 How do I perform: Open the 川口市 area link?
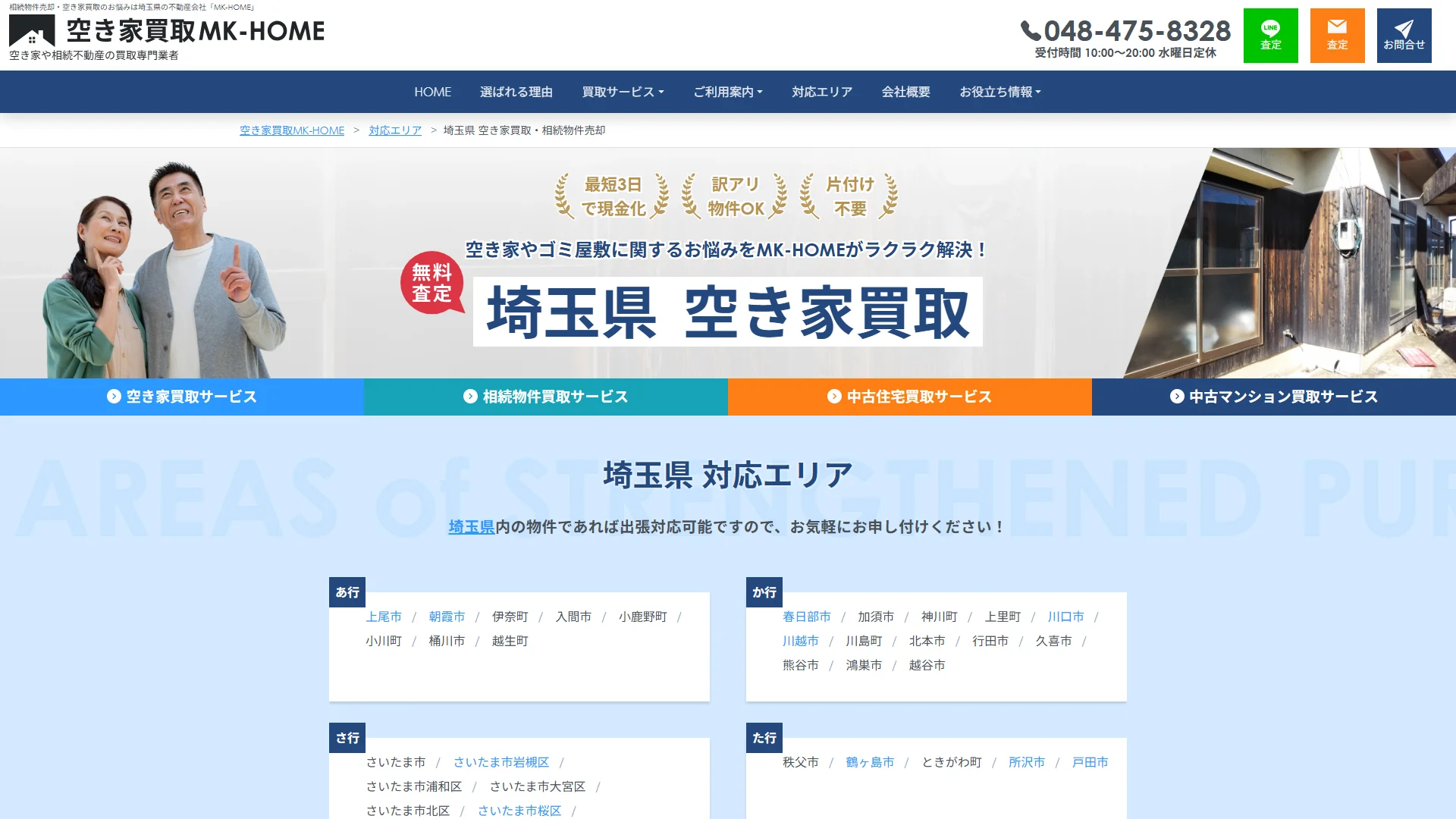pyautogui.click(x=1065, y=617)
